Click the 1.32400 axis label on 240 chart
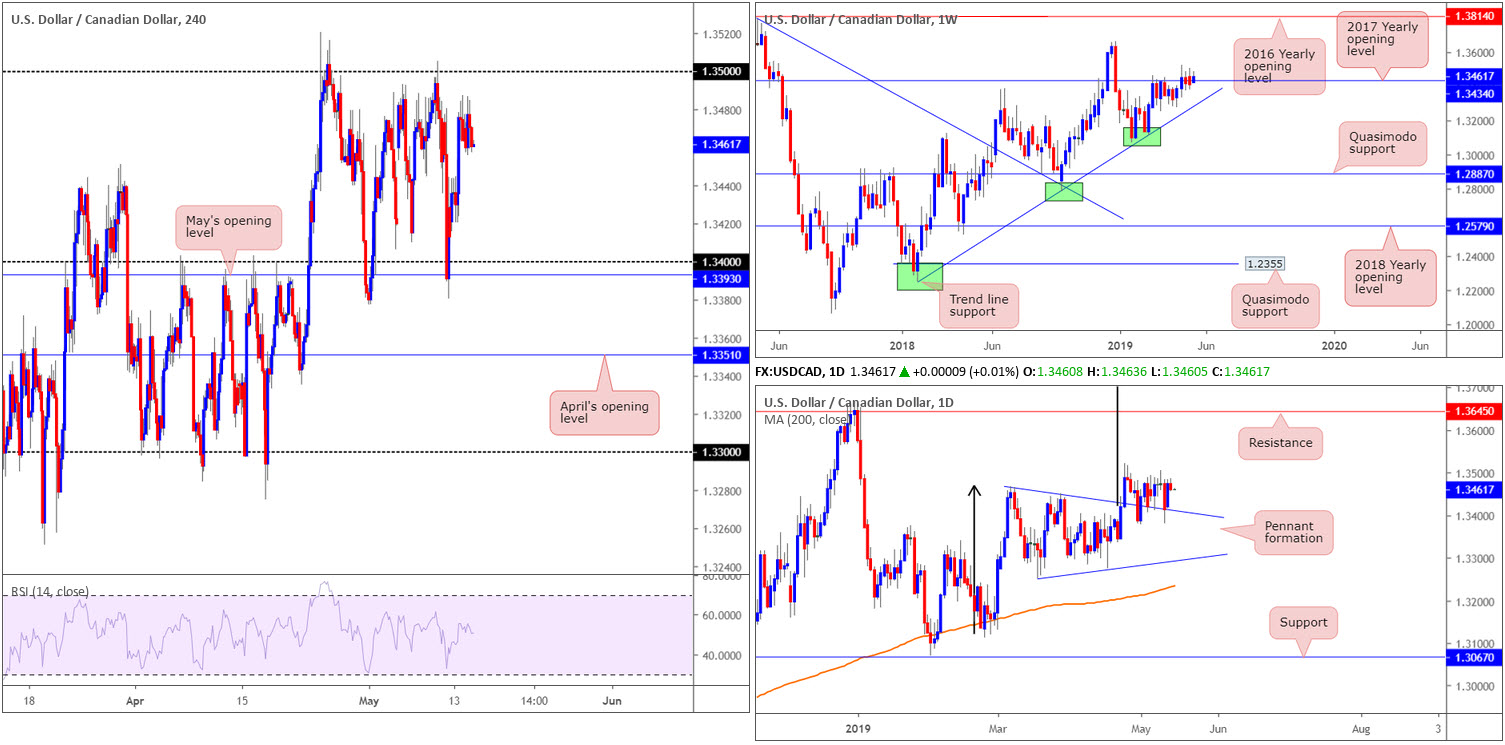The width and height of the screenshot is (1505, 745). [x=722, y=567]
